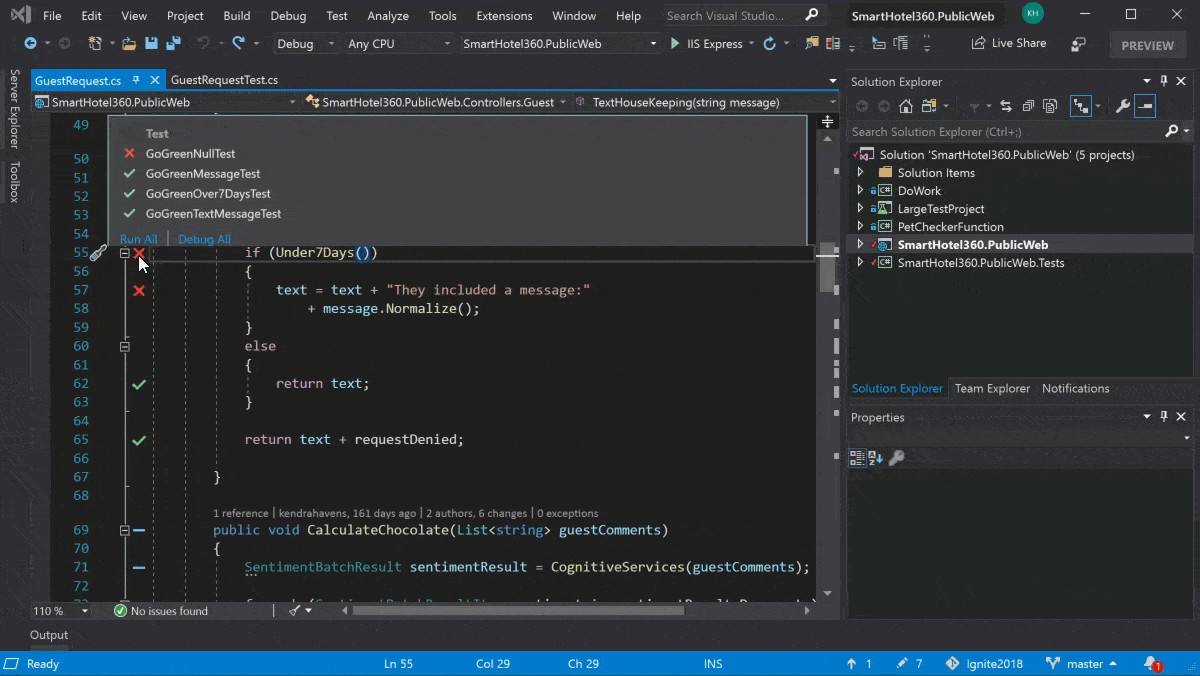Open the Analyze menu
This screenshot has height=676, width=1200.
tap(387, 16)
